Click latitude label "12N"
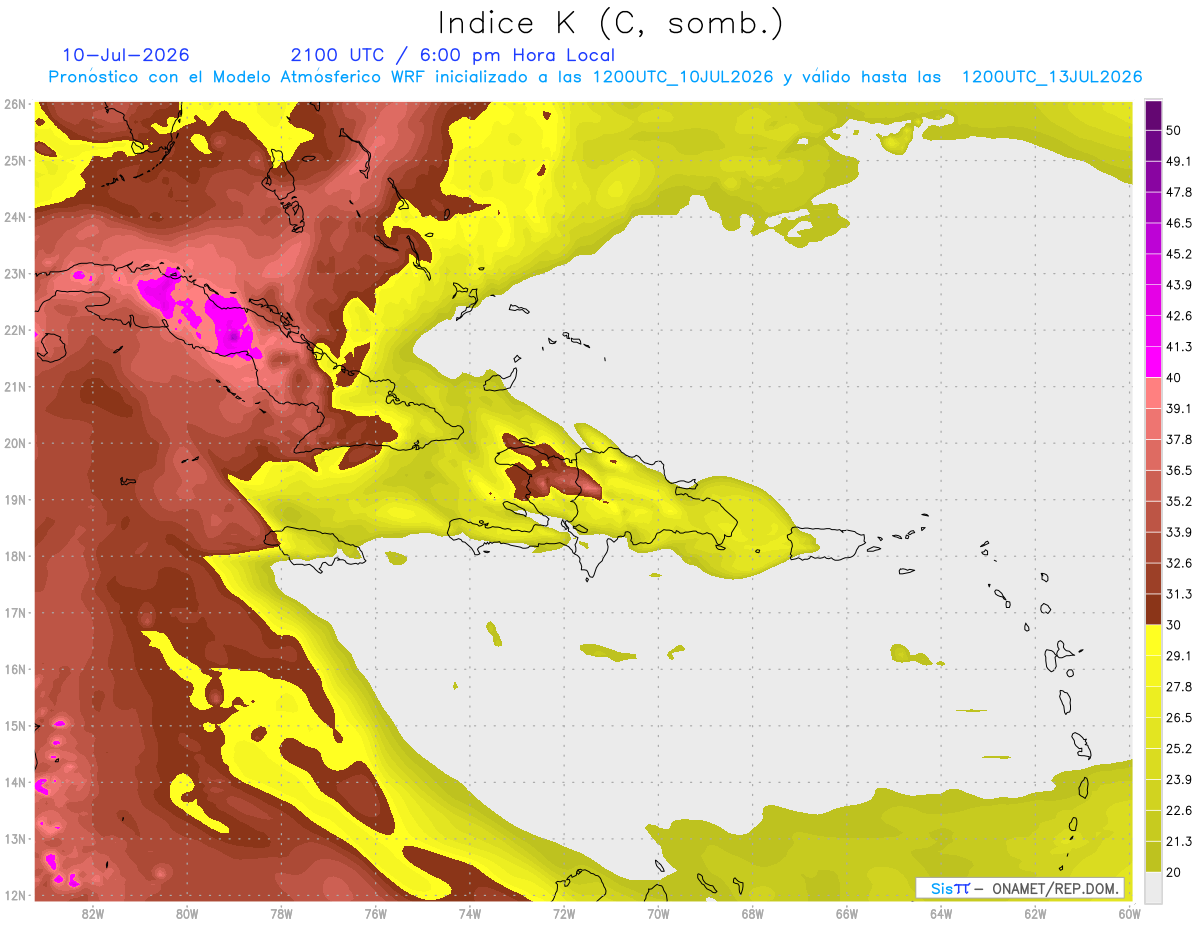This screenshot has height=927, width=1200. tap(15, 895)
